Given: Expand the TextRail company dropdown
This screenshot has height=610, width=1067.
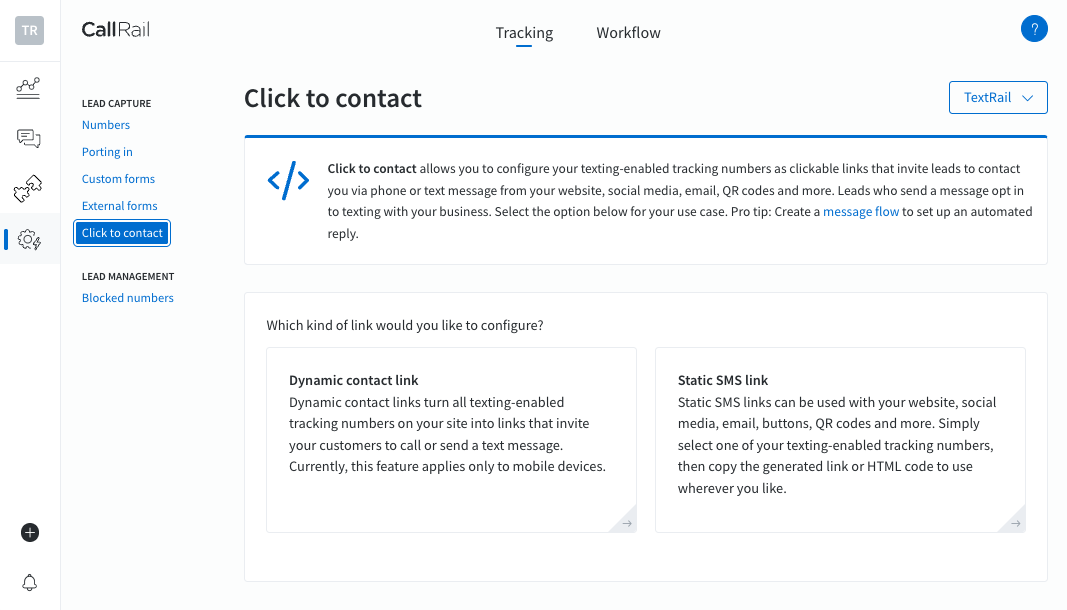Looking at the screenshot, I should tap(998, 97).
